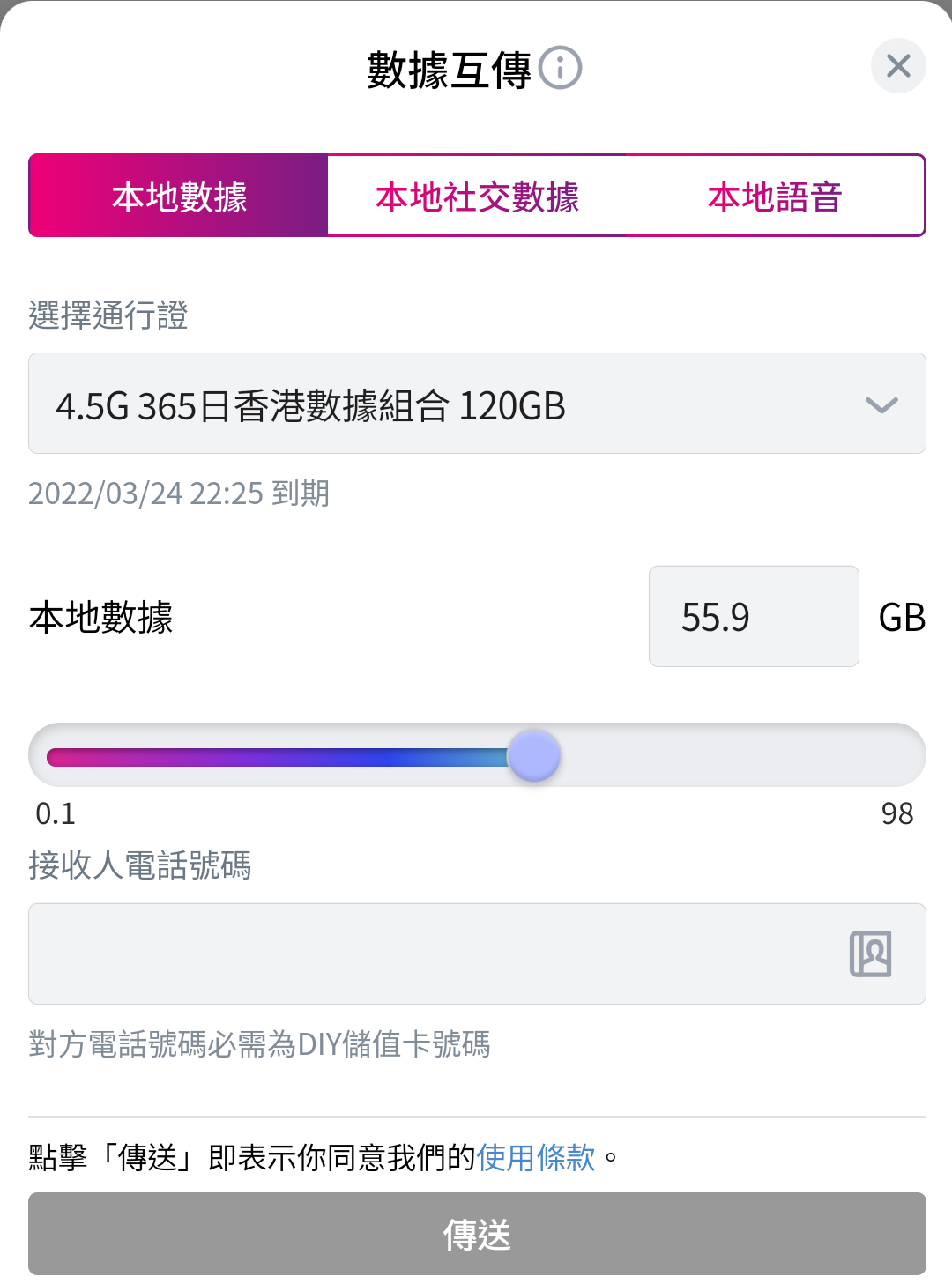
Task: Open the 使用條款 link
Action: [x=536, y=1157]
